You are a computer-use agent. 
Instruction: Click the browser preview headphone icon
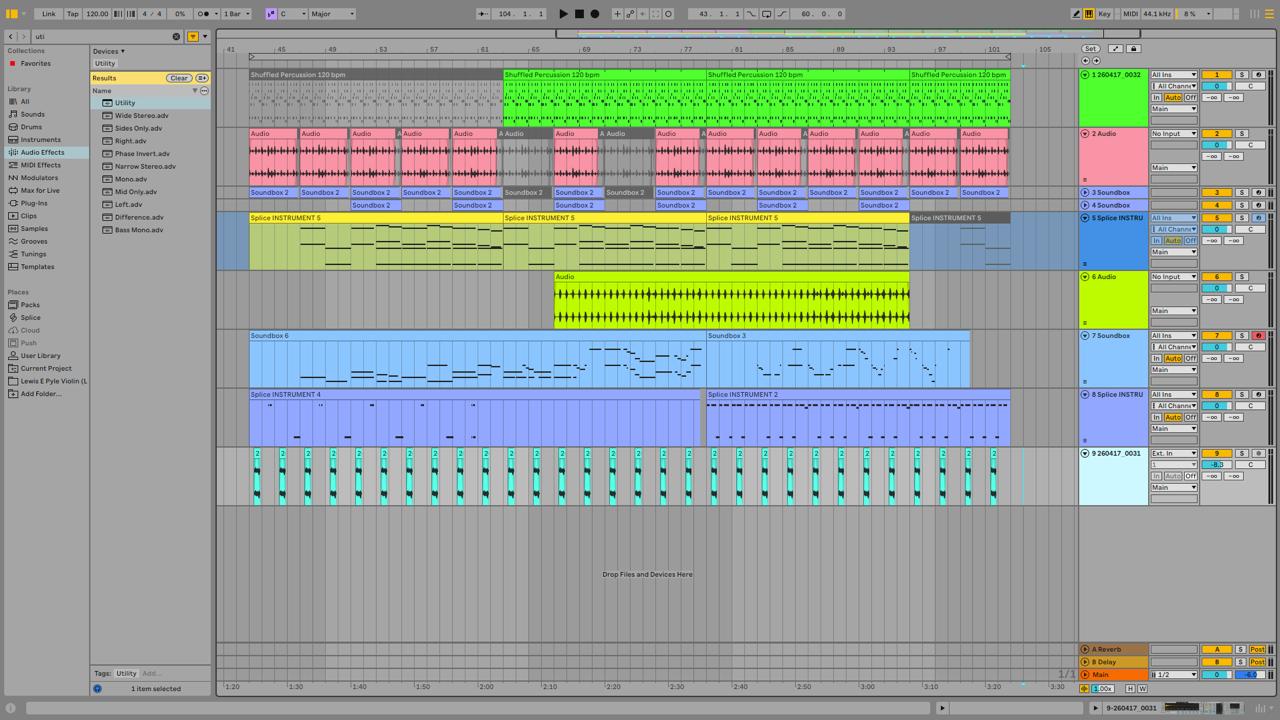point(97,688)
